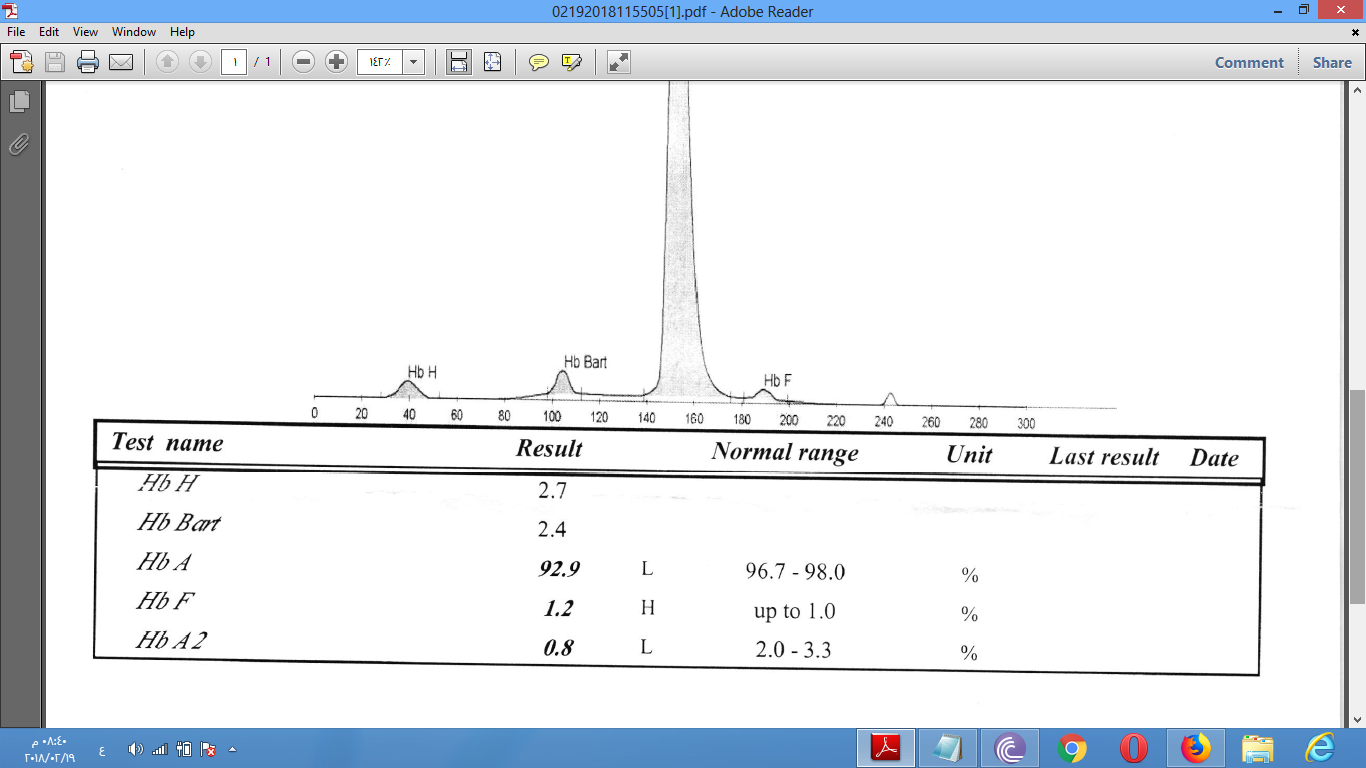This screenshot has width=1366, height=768.
Task: Open the zoom level dropdown arrow
Action: pos(414,62)
